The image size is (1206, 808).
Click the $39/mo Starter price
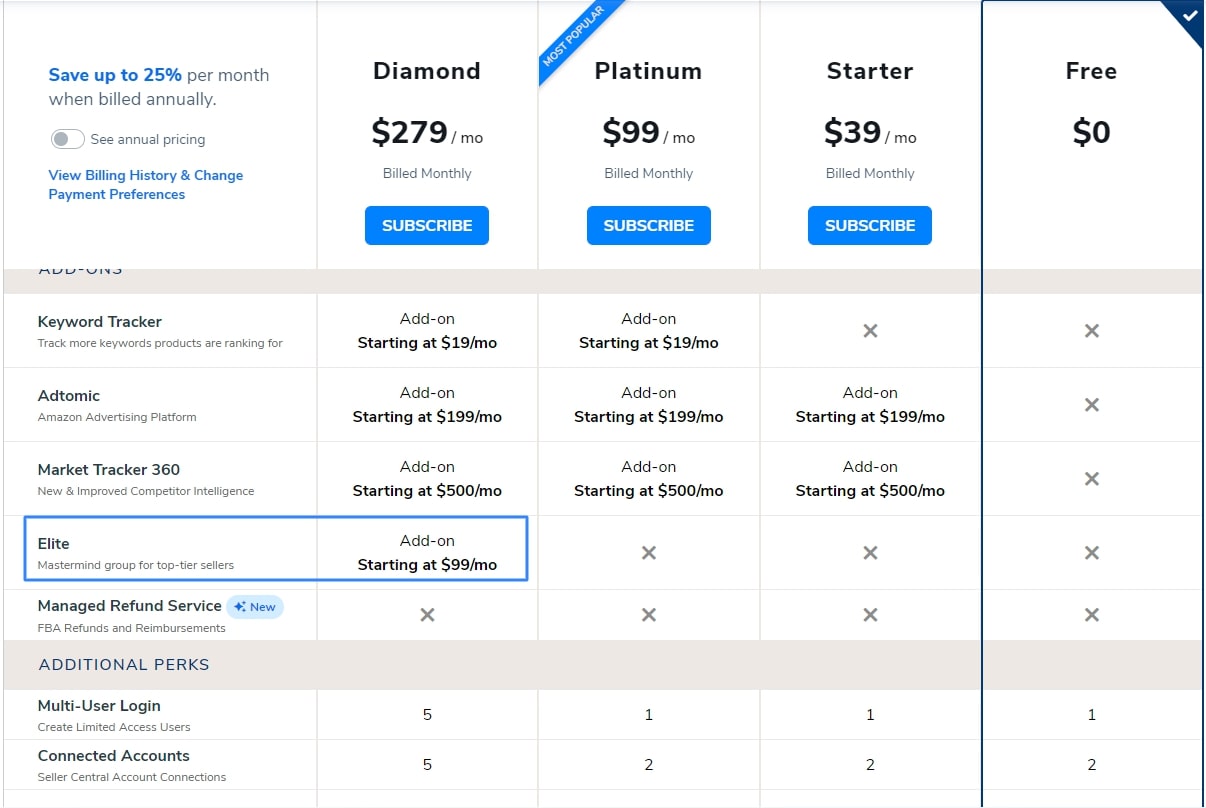870,132
